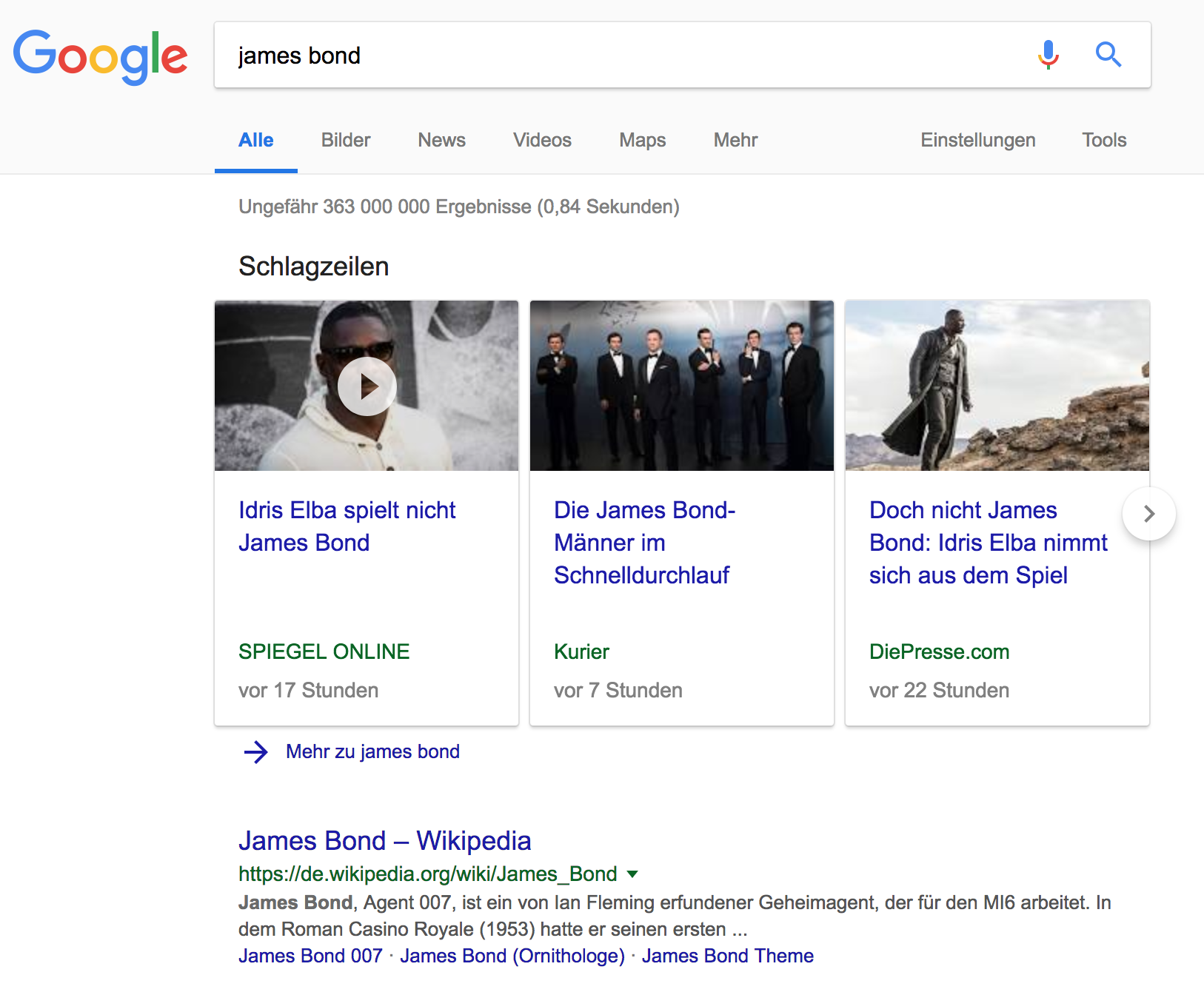Screen dimensions: 1204x995
Task: Click the Ungefähr 363 000 000 Ergebnisse text
Action: tap(459, 207)
